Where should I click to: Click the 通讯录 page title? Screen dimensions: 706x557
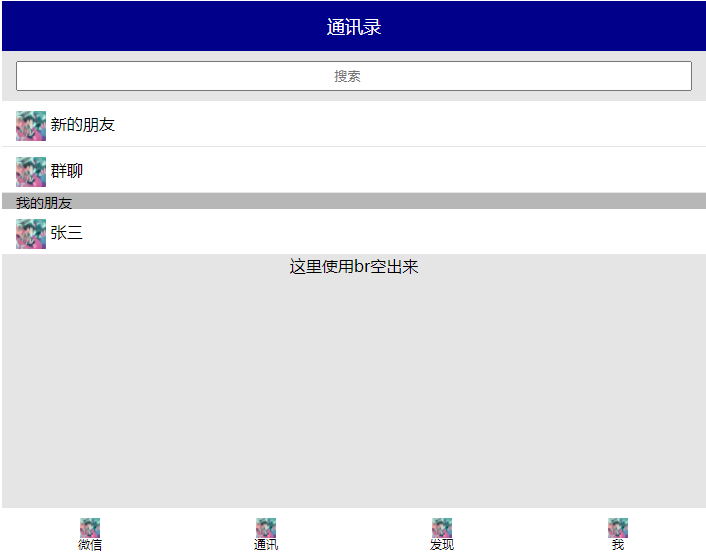tap(353, 27)
